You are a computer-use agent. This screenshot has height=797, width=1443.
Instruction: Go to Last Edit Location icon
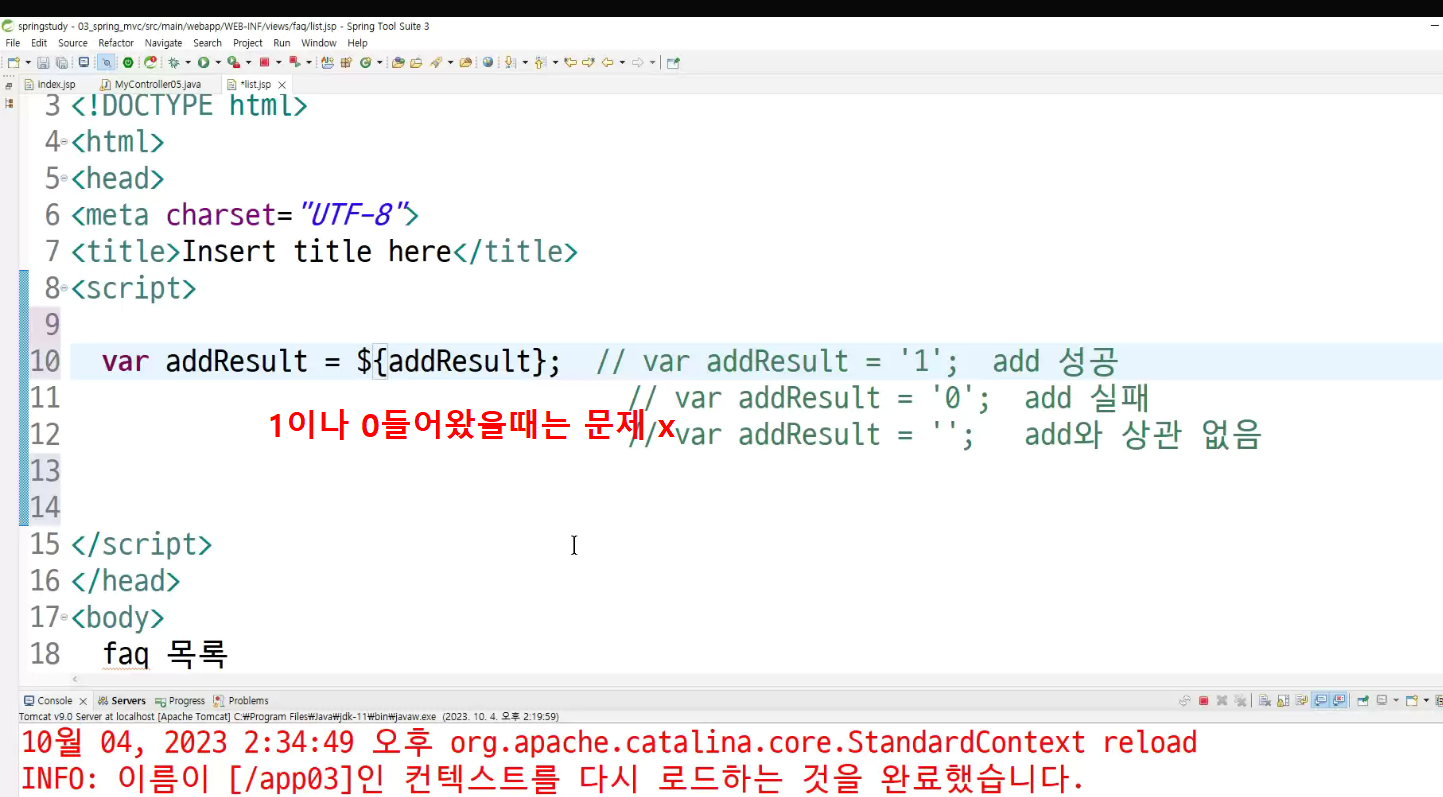(x=571, y=62)
